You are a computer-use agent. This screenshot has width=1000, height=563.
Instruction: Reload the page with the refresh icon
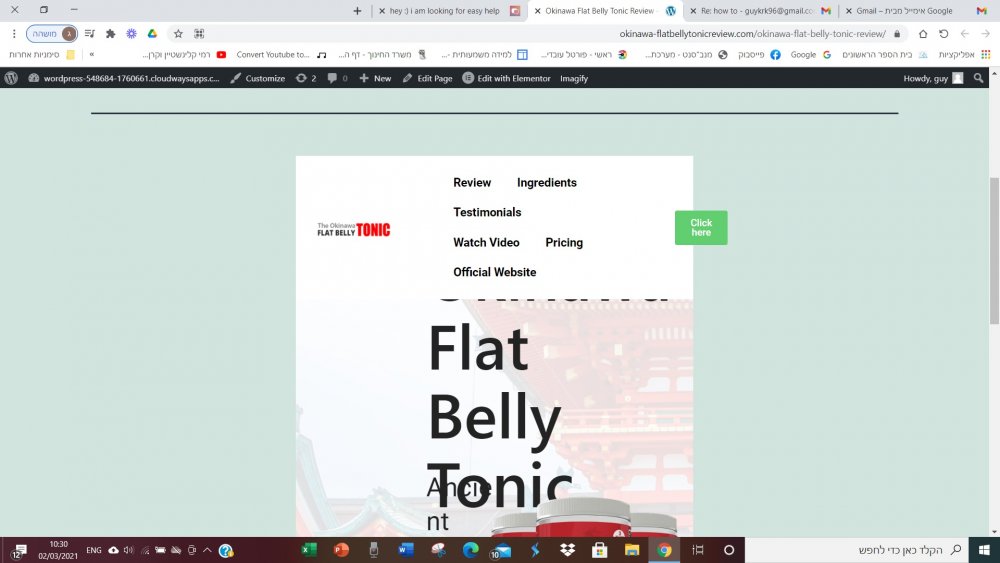tap(944, 34)
